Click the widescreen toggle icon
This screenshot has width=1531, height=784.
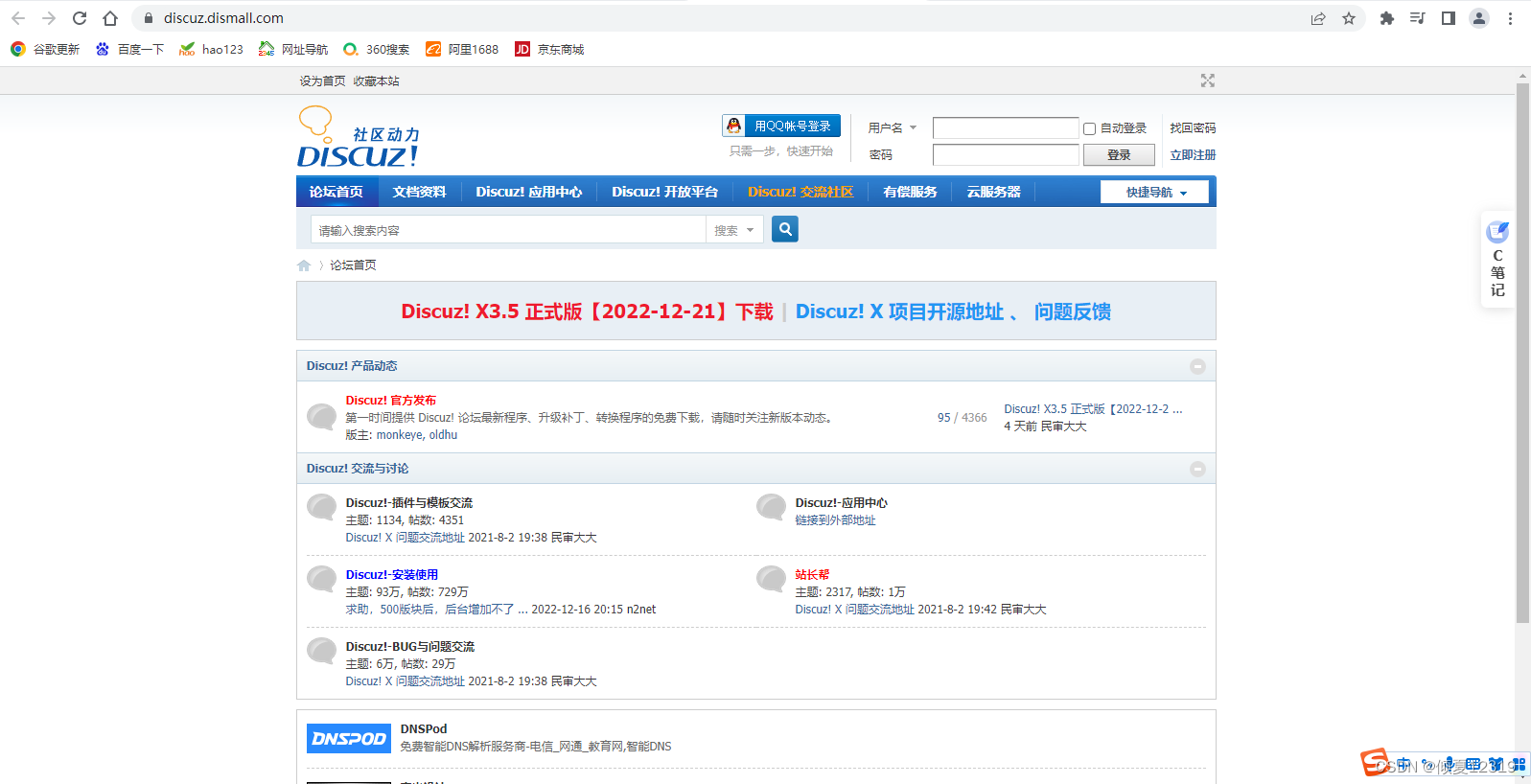click(1208, 81)
